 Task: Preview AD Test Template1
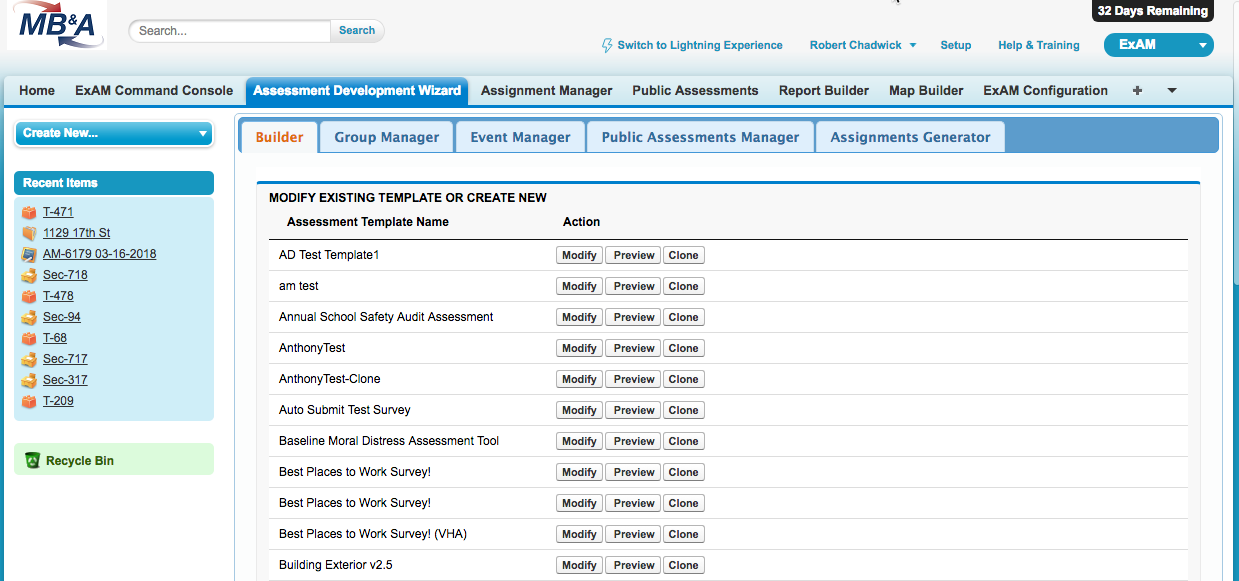click(634, 255)
